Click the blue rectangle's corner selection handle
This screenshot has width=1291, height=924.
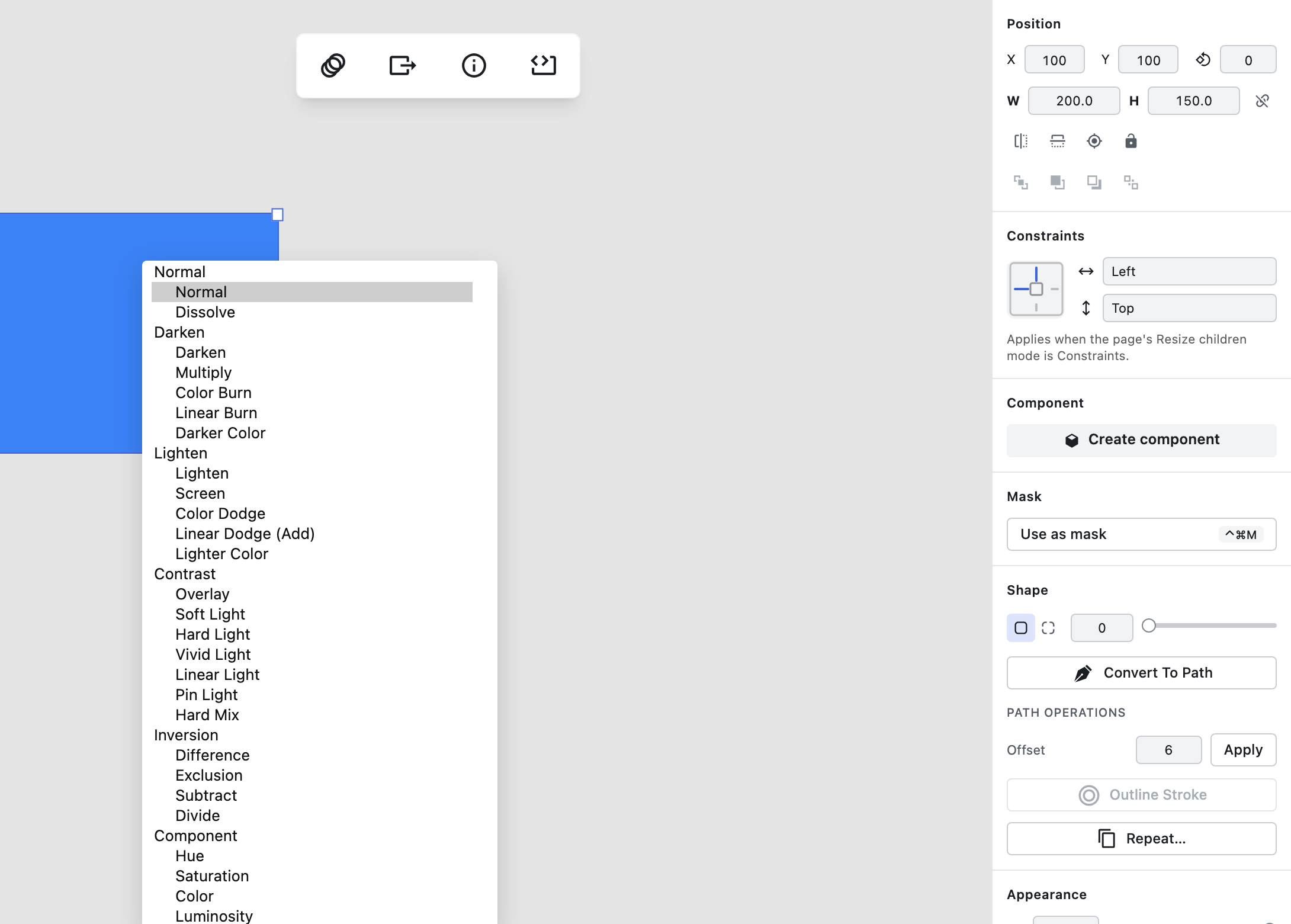pyautogui.click(x=277, y=214)
